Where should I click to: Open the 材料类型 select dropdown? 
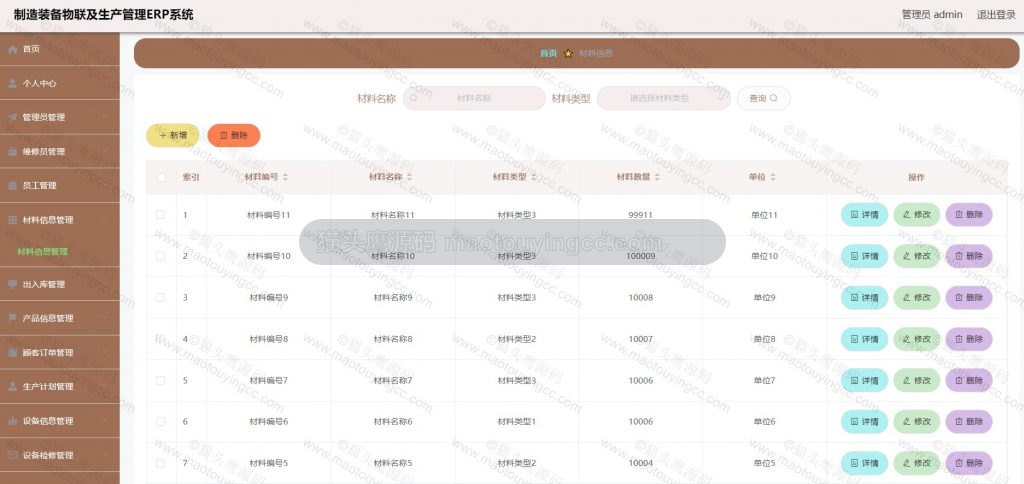(x=664, y=99)
